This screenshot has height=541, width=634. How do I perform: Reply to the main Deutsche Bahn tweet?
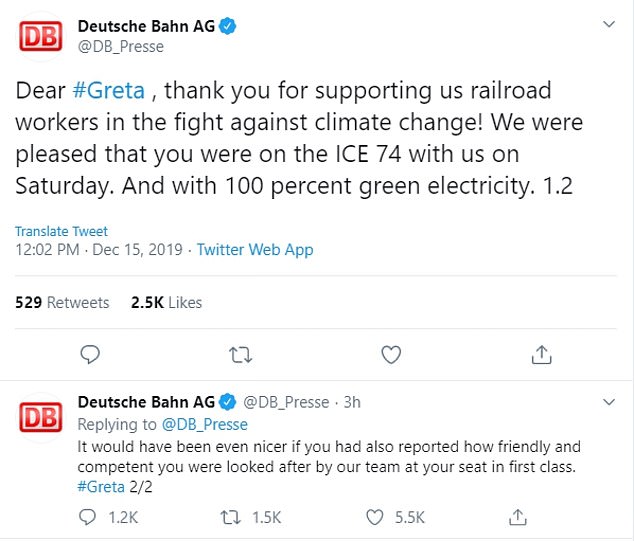click(90, 354)
